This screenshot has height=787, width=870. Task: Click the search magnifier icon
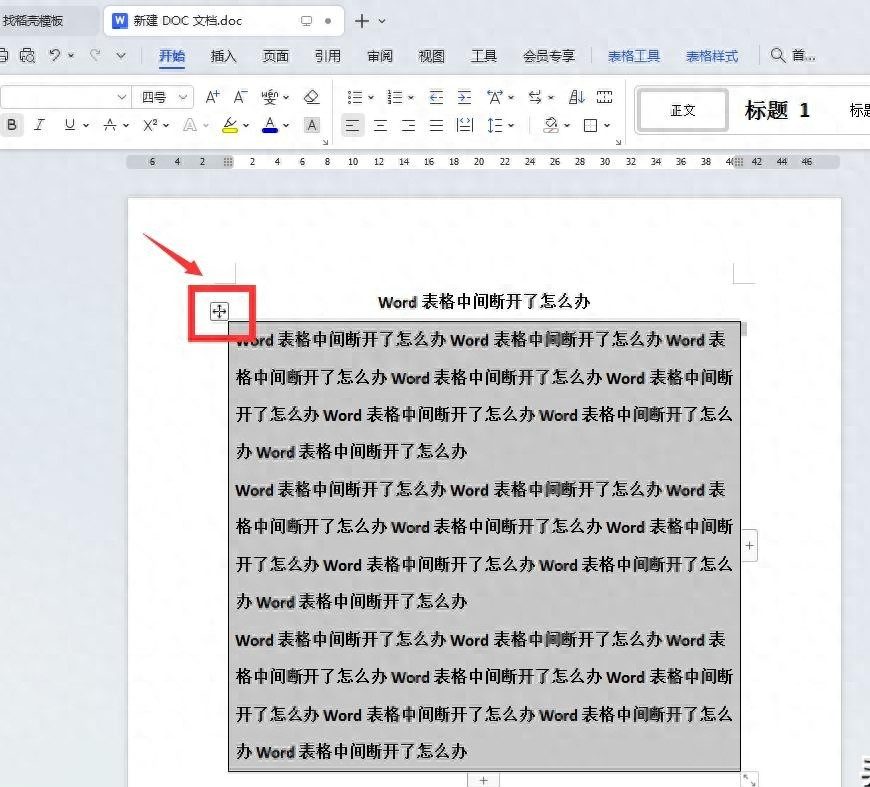(x=778, y=56)
